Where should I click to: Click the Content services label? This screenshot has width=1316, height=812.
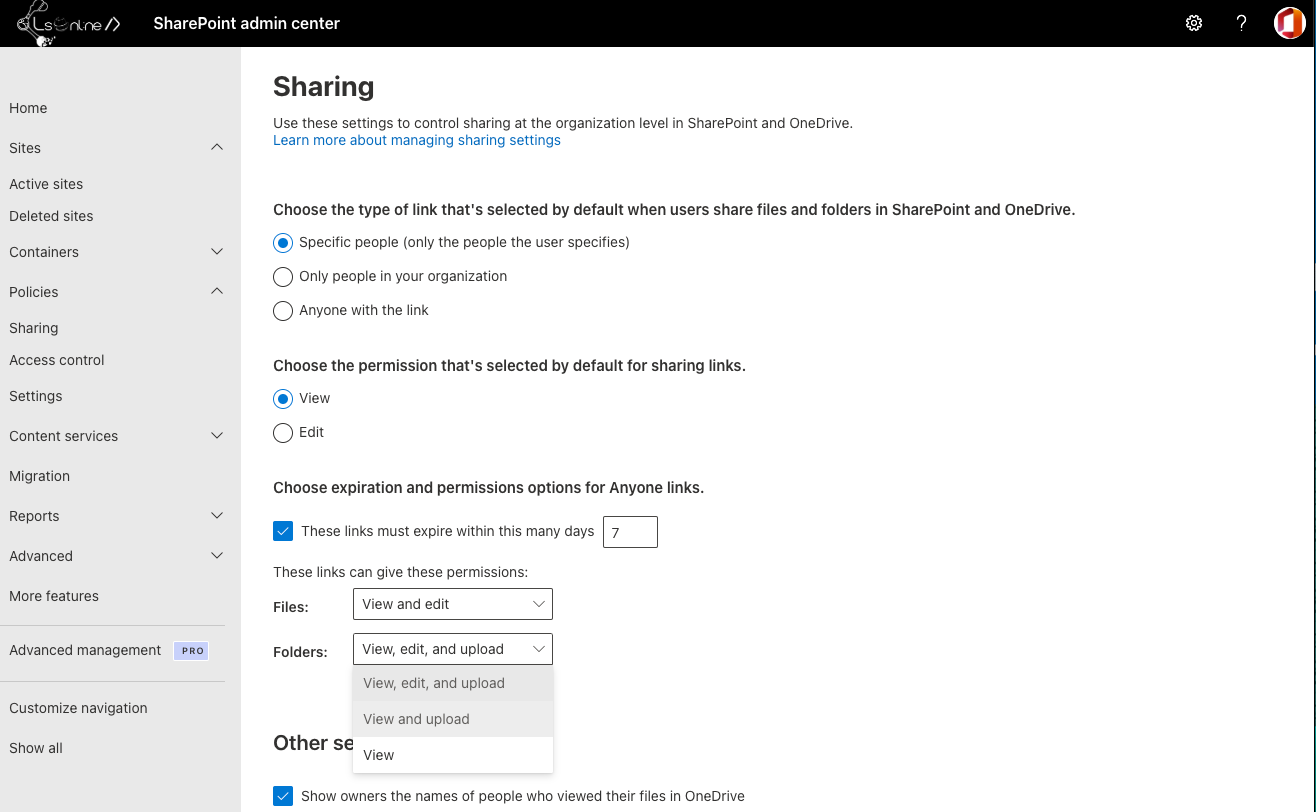tap(64, 436)
